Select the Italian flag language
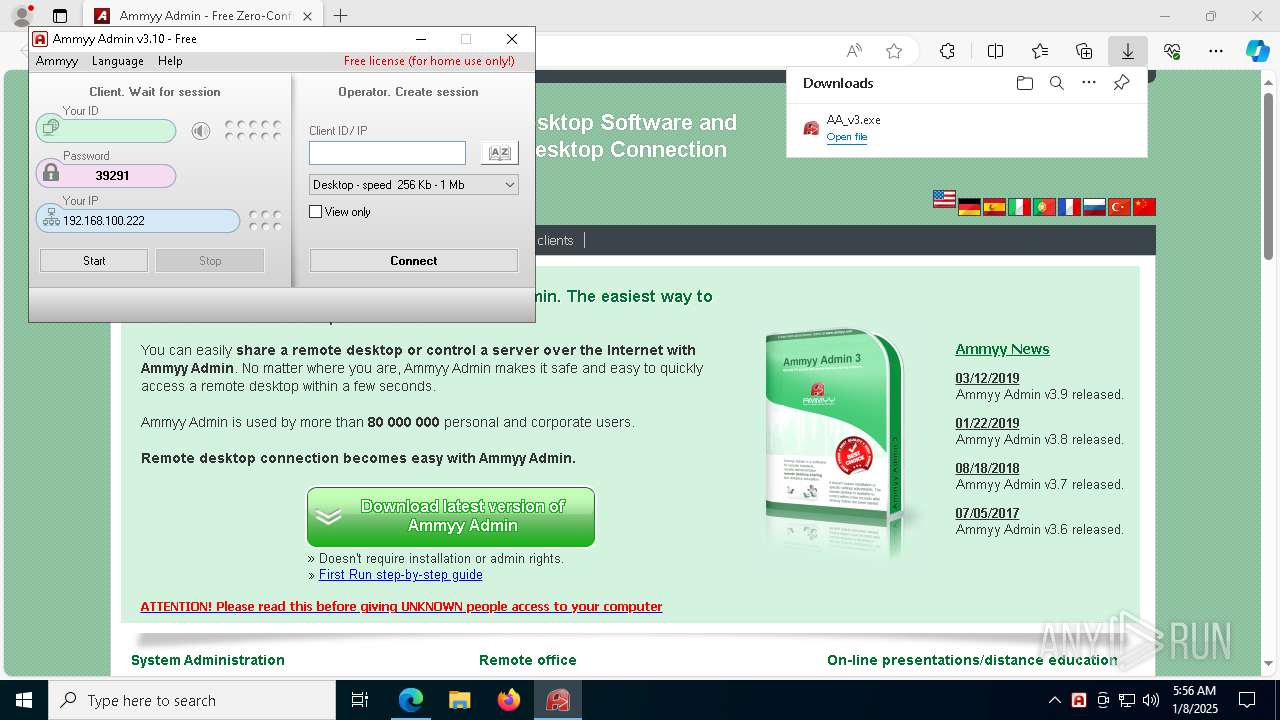This screenshot has height=720, width=1280. (1019, 207)
